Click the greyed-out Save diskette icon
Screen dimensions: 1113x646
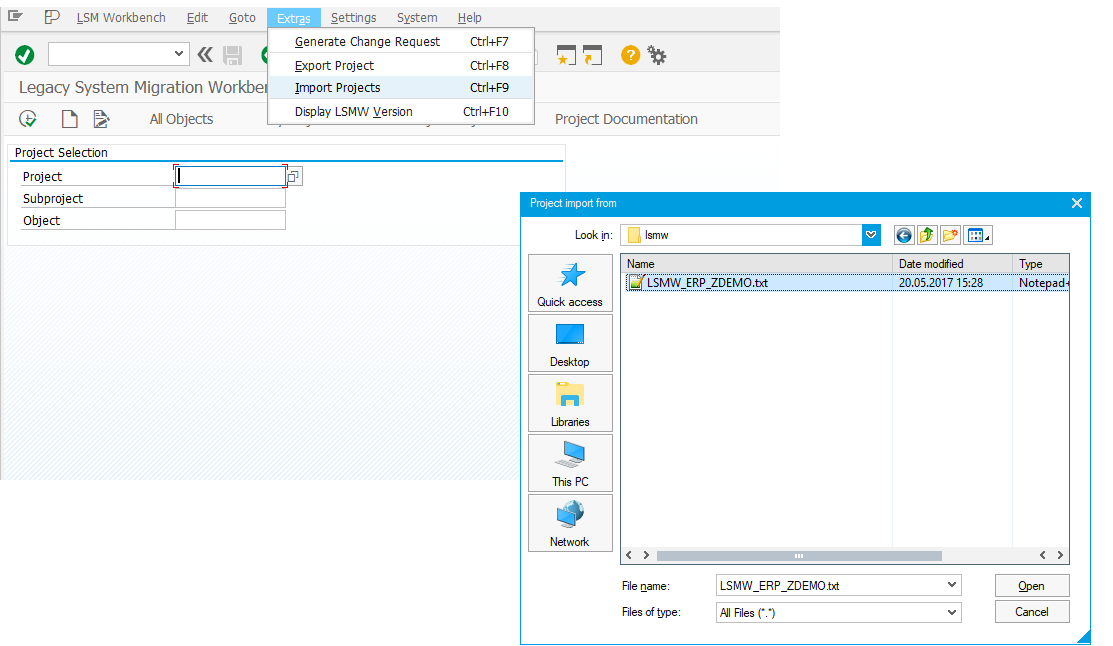pos(232,55)
